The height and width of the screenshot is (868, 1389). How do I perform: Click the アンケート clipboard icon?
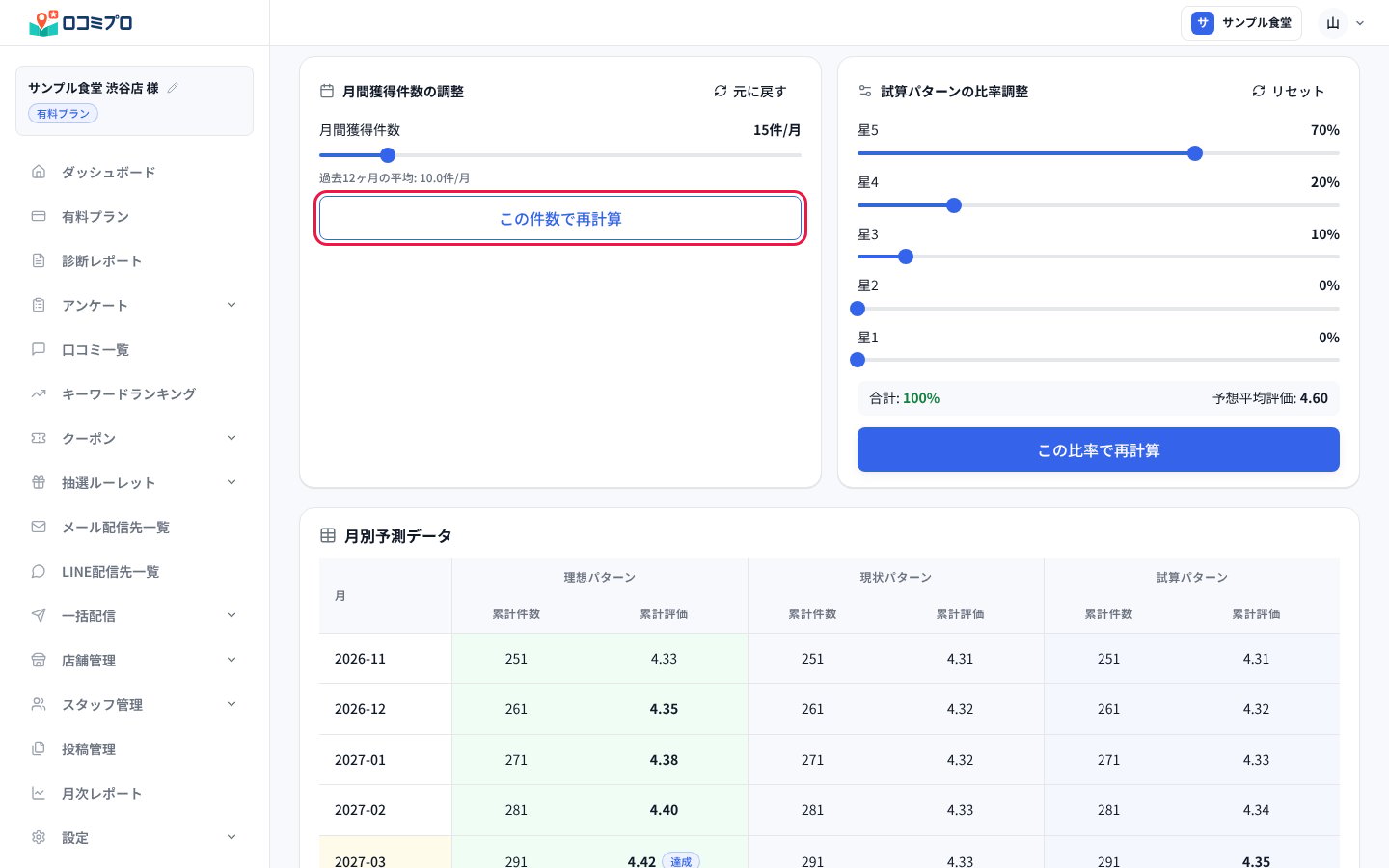click(x=39, y=305)
